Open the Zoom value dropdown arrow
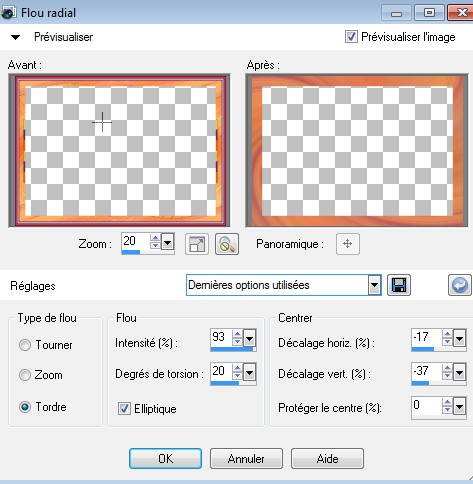 pyautogui.click(x=167, y=242)
